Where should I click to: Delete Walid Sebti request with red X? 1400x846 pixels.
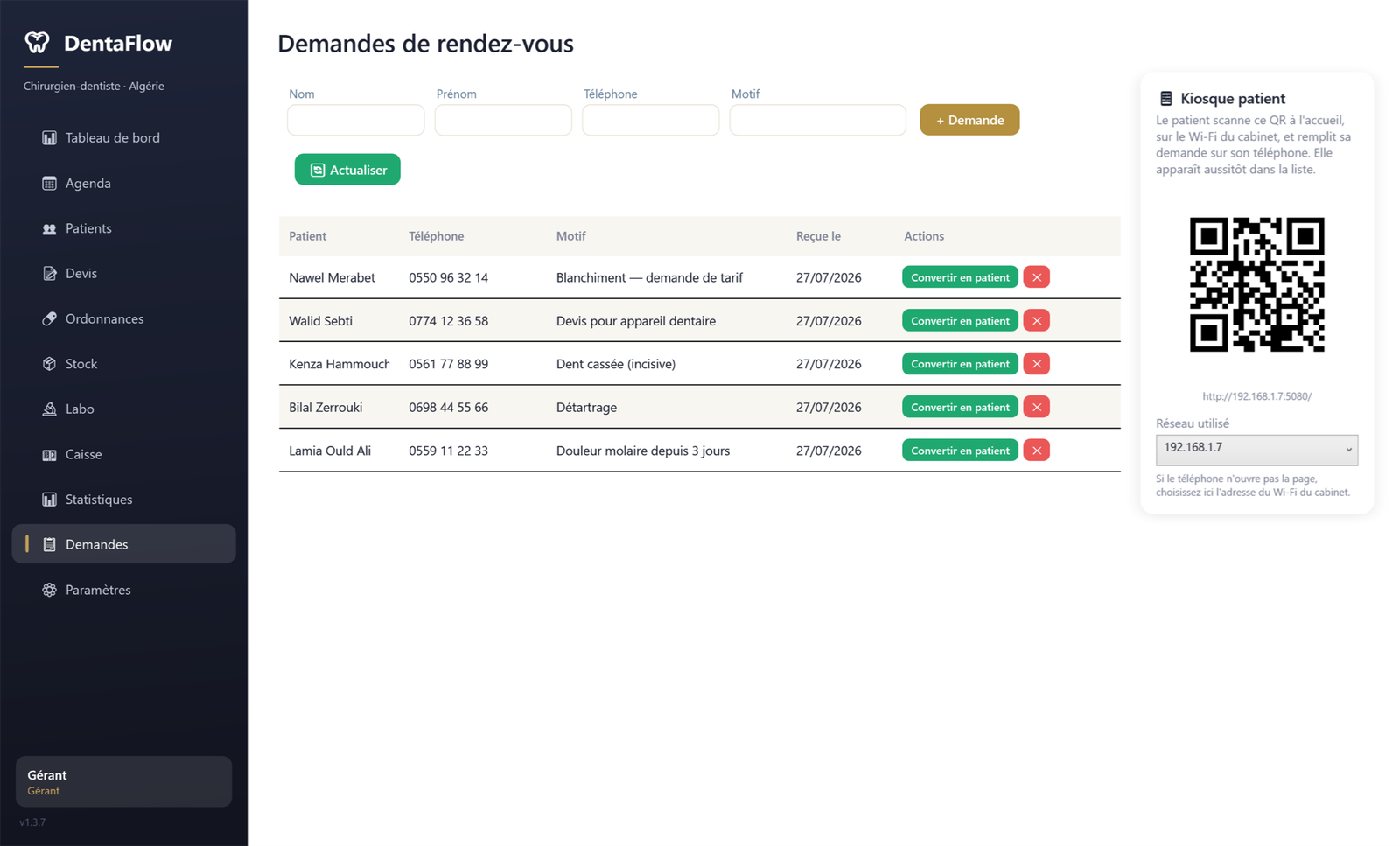tap(1036, 321)
